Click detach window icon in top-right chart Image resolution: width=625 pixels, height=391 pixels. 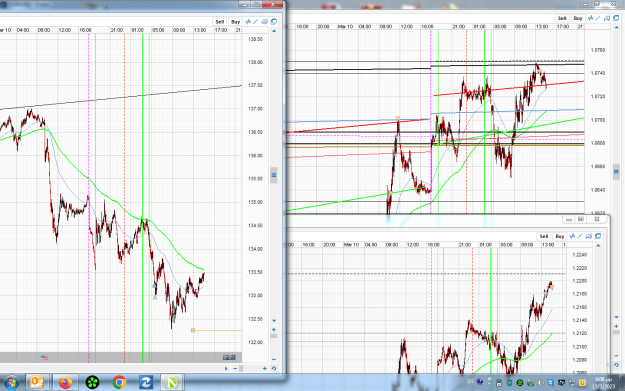pos(616,18)
